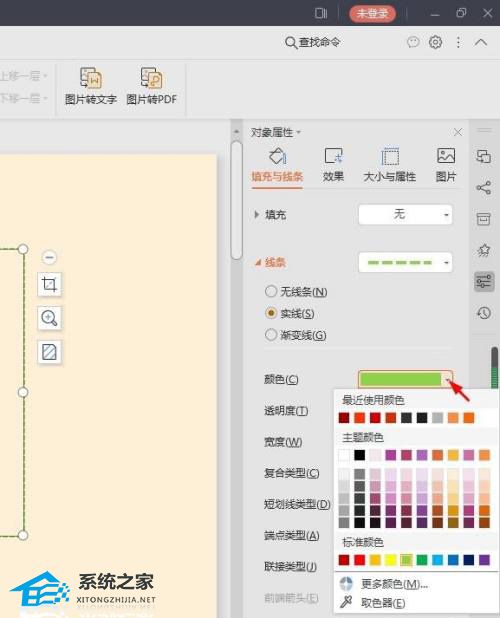Image resolution: width=500 pixels, height=618 pixels.
Task: Open the 查找命令 search box
Action: [x=312, y=42]
